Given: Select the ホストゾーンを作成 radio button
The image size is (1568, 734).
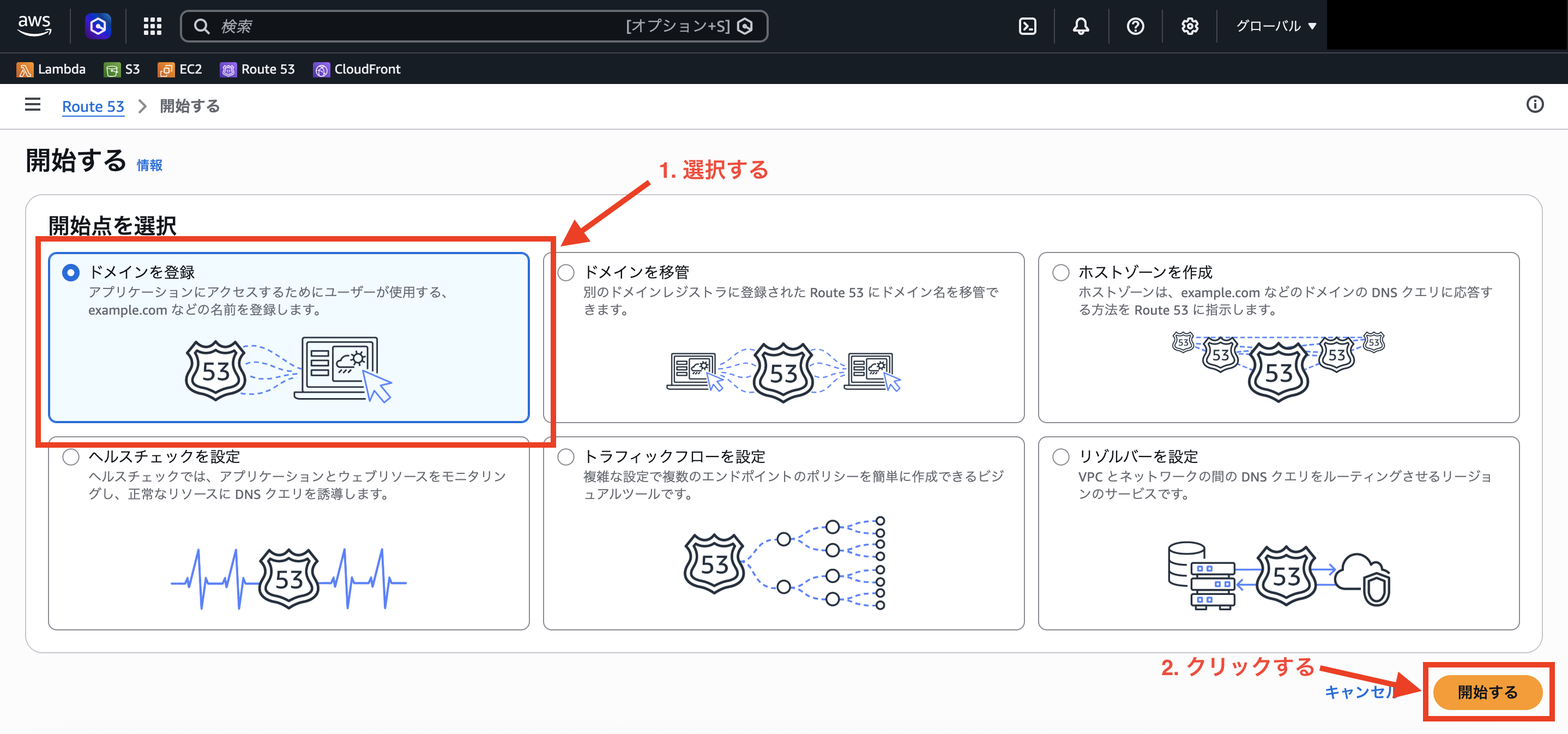Looking at the screenshot, I should pyautogui.click(x=1060, y=272).
